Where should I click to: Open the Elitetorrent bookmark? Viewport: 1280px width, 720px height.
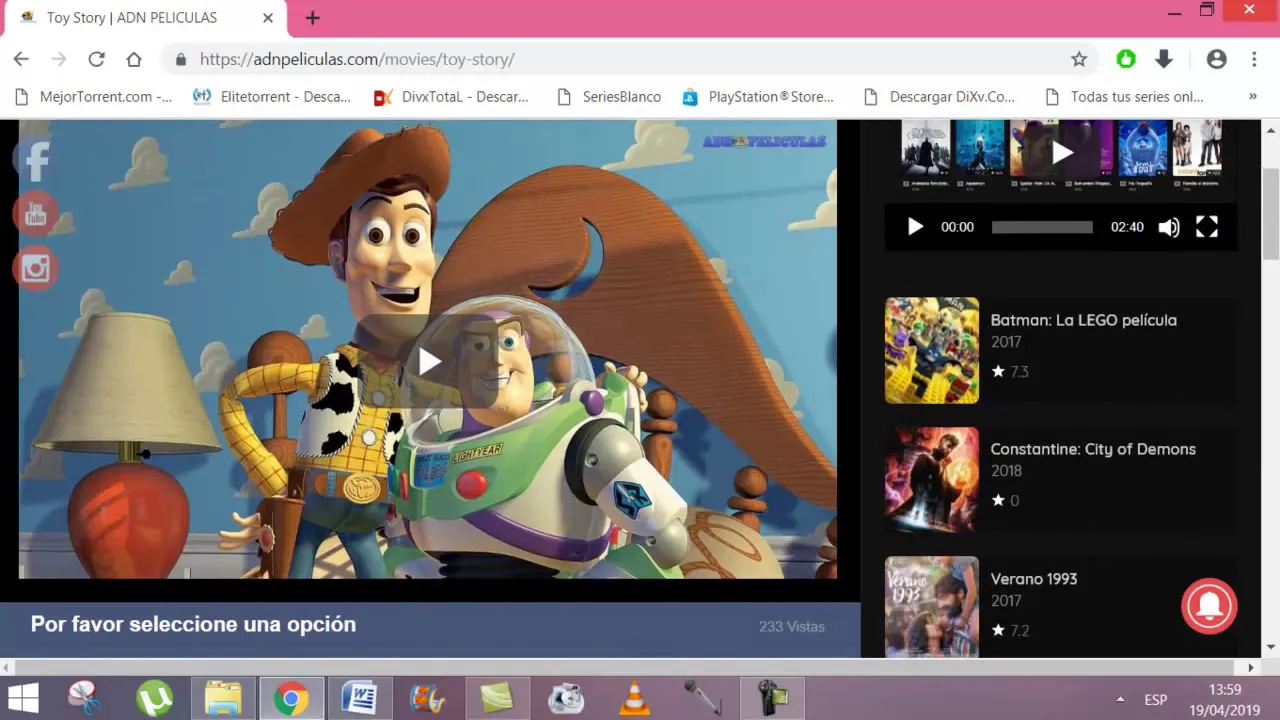tap(272, 97)
